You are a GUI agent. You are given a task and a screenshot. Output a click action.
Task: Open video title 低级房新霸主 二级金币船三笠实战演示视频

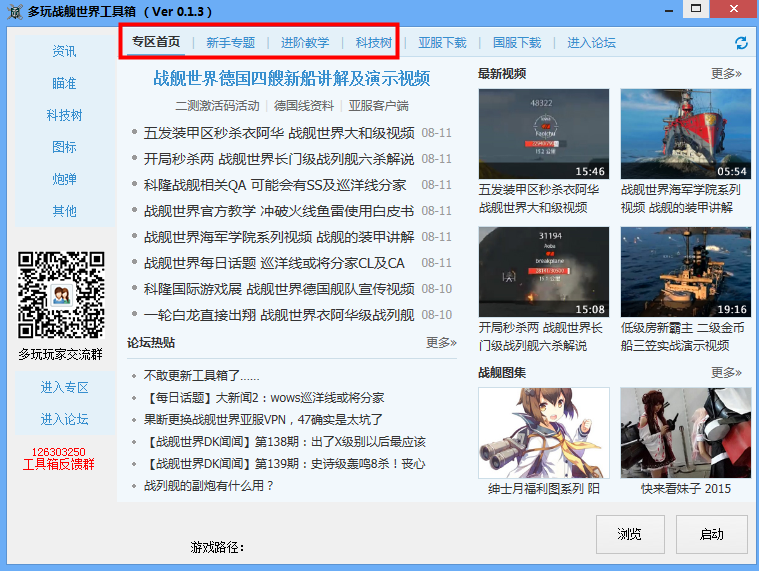point(683,337)
